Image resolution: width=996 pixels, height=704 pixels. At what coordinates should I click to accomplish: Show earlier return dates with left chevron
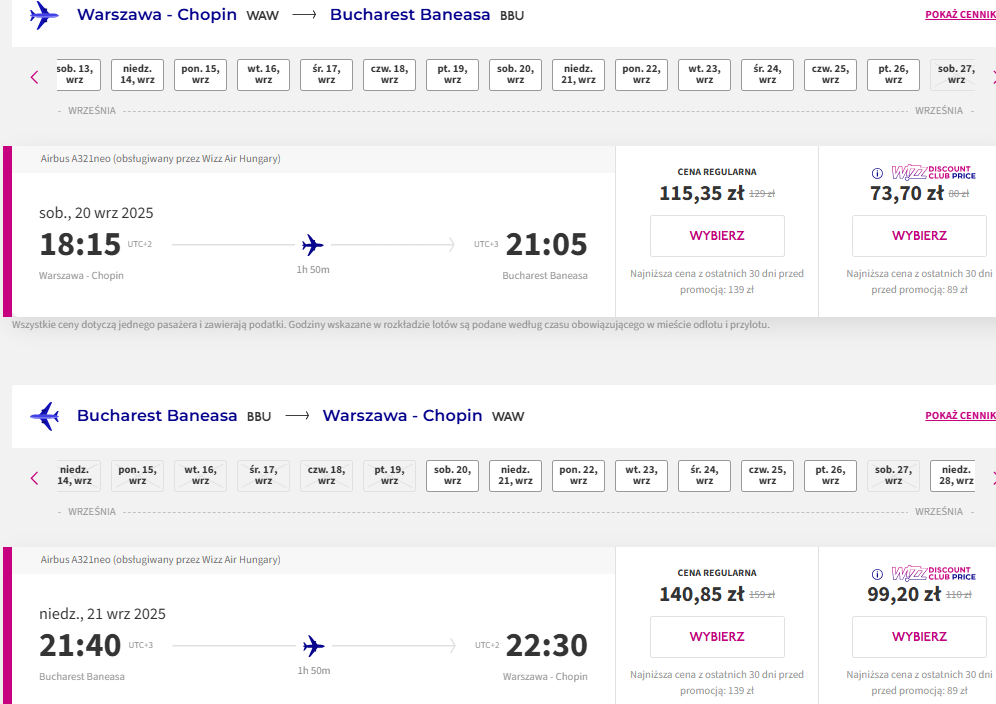34,478
